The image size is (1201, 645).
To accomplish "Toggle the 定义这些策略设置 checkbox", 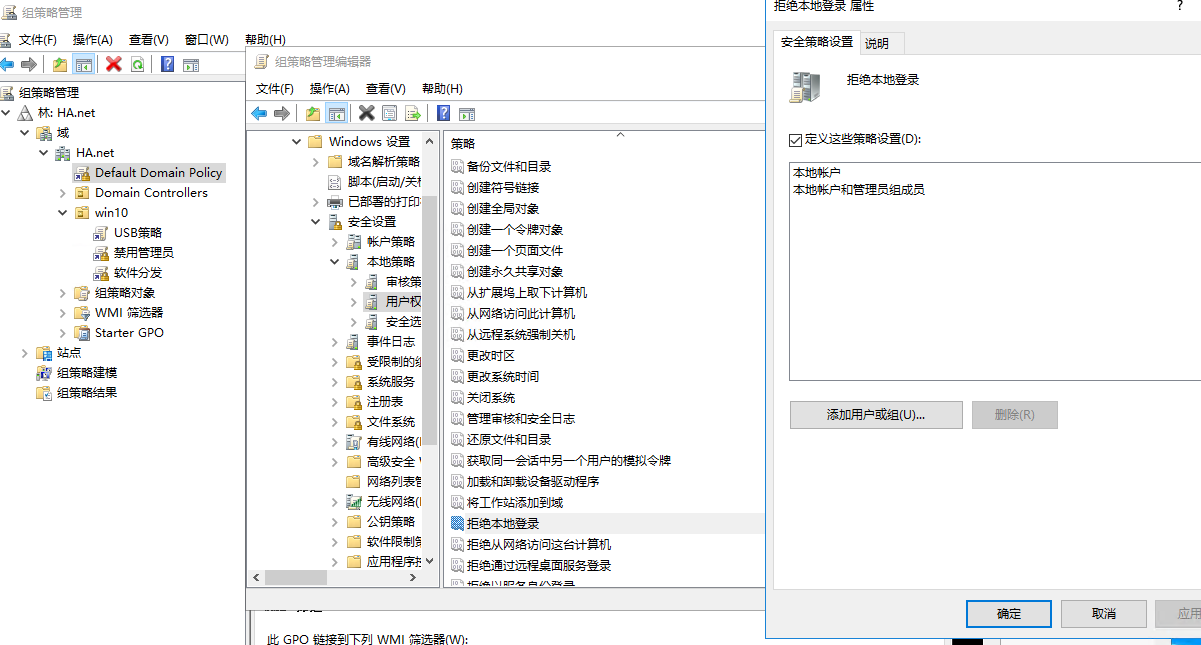I will [796, 139].
